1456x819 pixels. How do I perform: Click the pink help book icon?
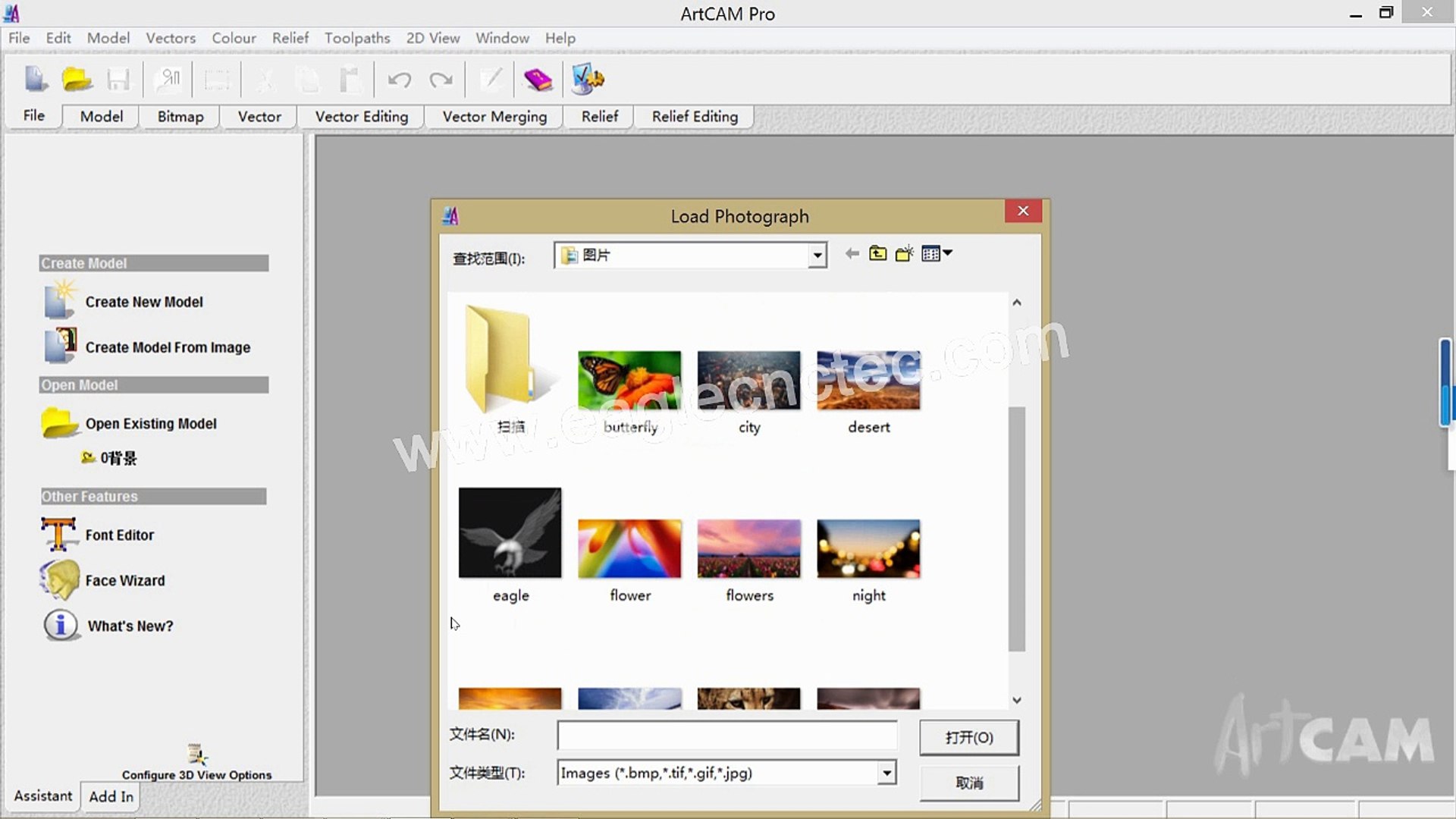(x=538, y=79)
